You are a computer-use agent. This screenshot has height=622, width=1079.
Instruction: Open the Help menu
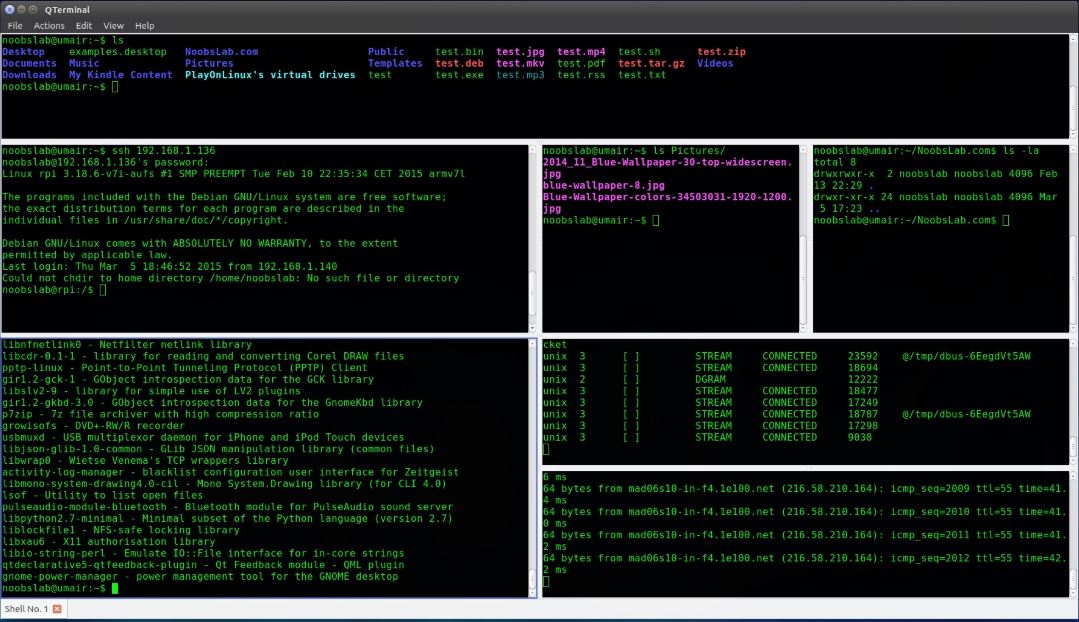[x=145, y=25]
